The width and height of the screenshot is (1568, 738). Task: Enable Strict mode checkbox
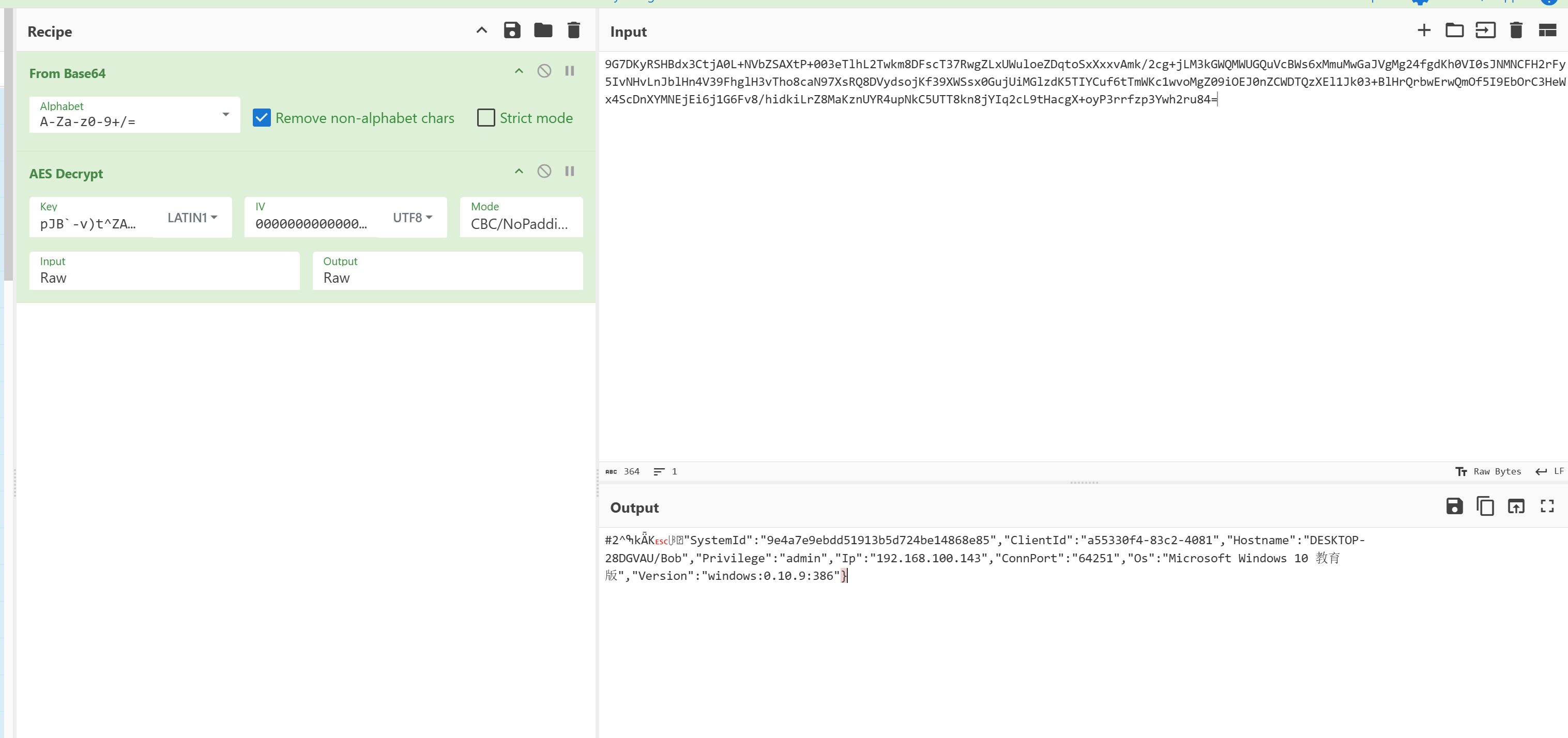click(486, 118)
